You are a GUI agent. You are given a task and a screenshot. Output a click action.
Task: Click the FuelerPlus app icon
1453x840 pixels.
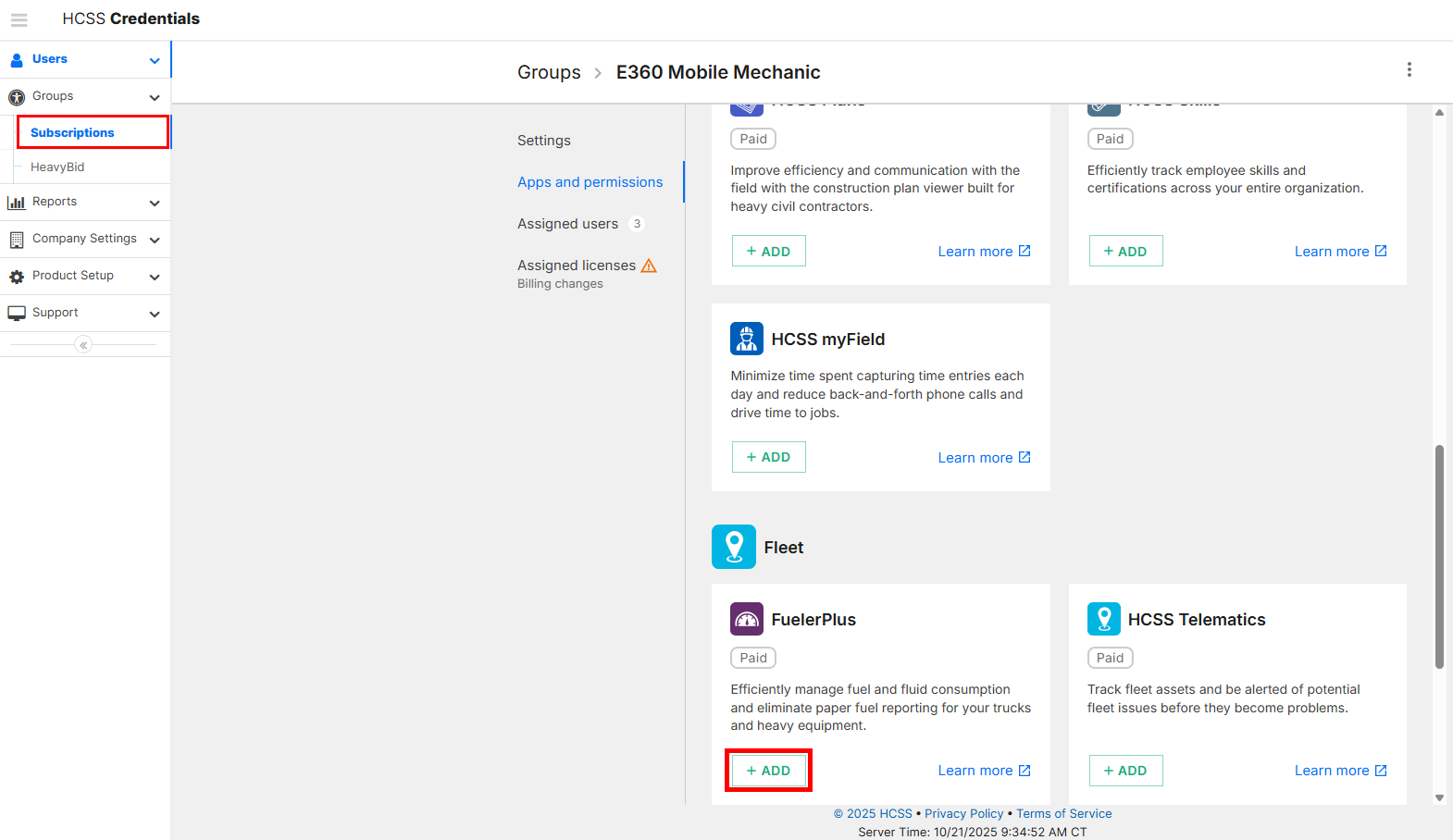pos(747,619)
